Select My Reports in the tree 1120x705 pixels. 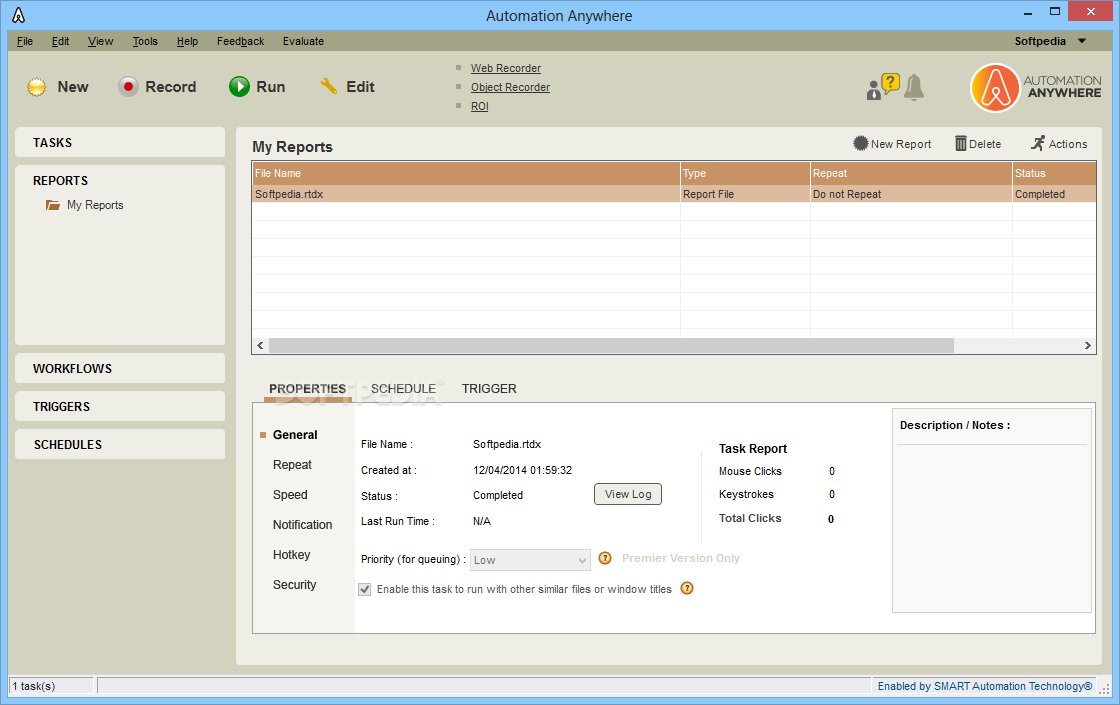coord(95,205)
